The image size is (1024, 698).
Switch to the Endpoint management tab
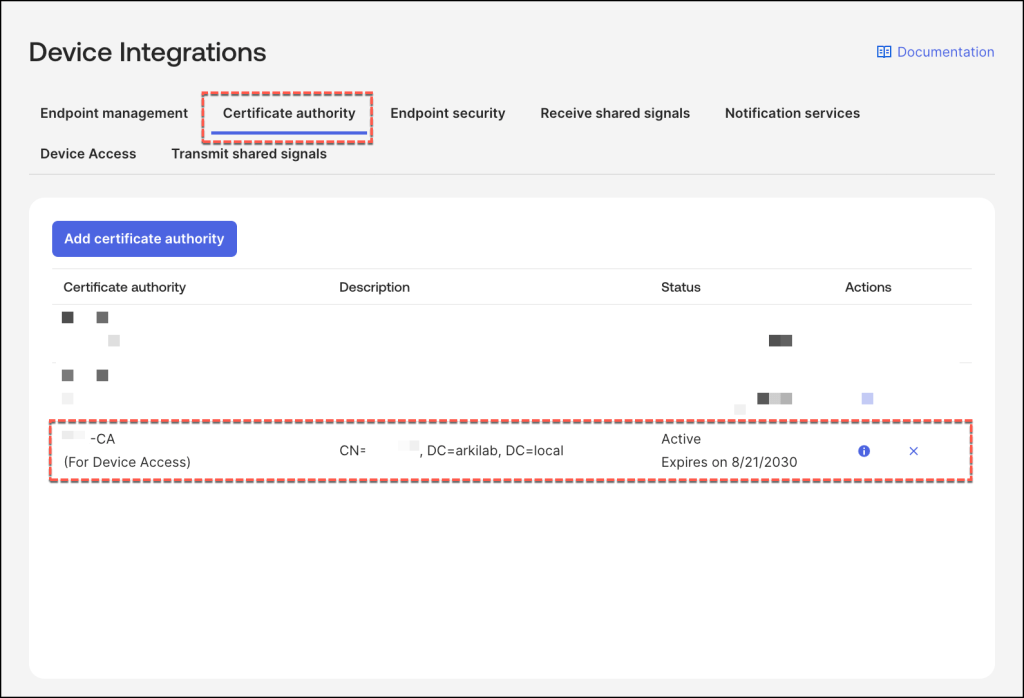[x=114, y=113]
